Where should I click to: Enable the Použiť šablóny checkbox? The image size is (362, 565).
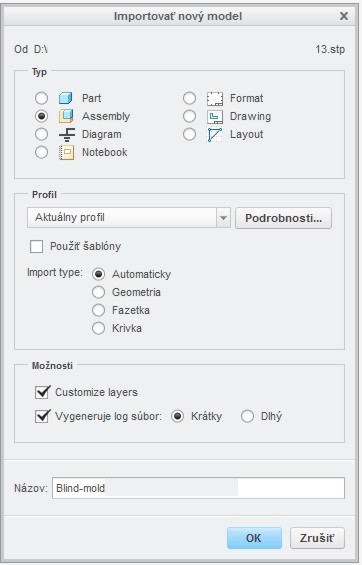36,246
